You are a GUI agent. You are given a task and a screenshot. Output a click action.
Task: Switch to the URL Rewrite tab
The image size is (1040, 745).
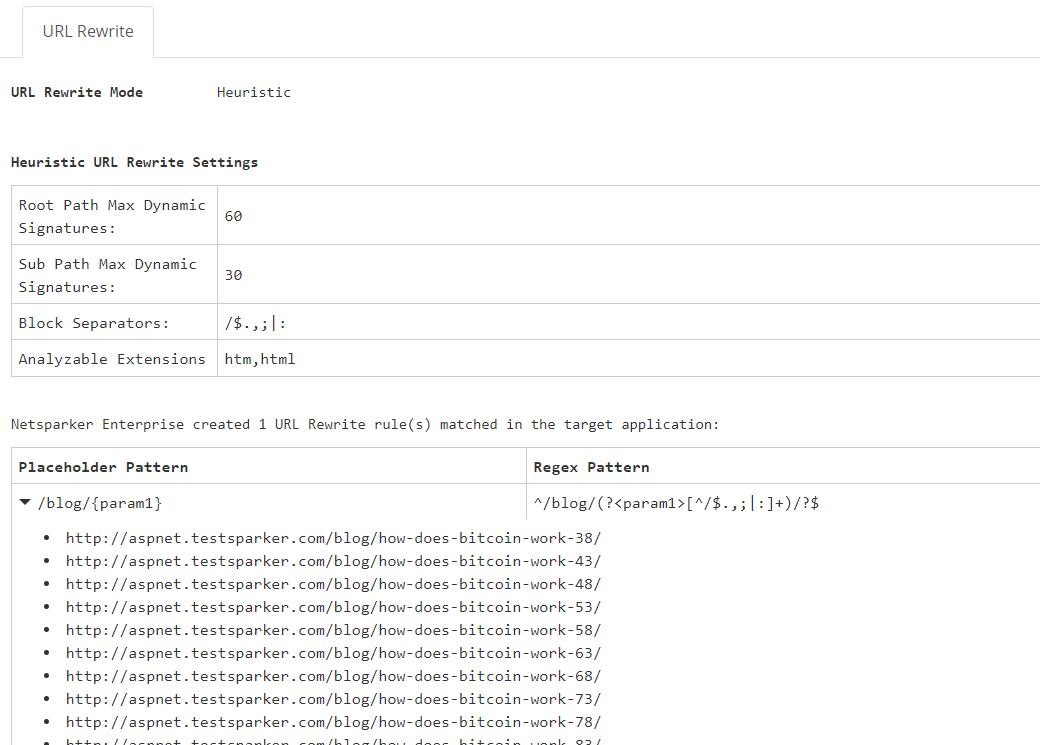(87, 31)
